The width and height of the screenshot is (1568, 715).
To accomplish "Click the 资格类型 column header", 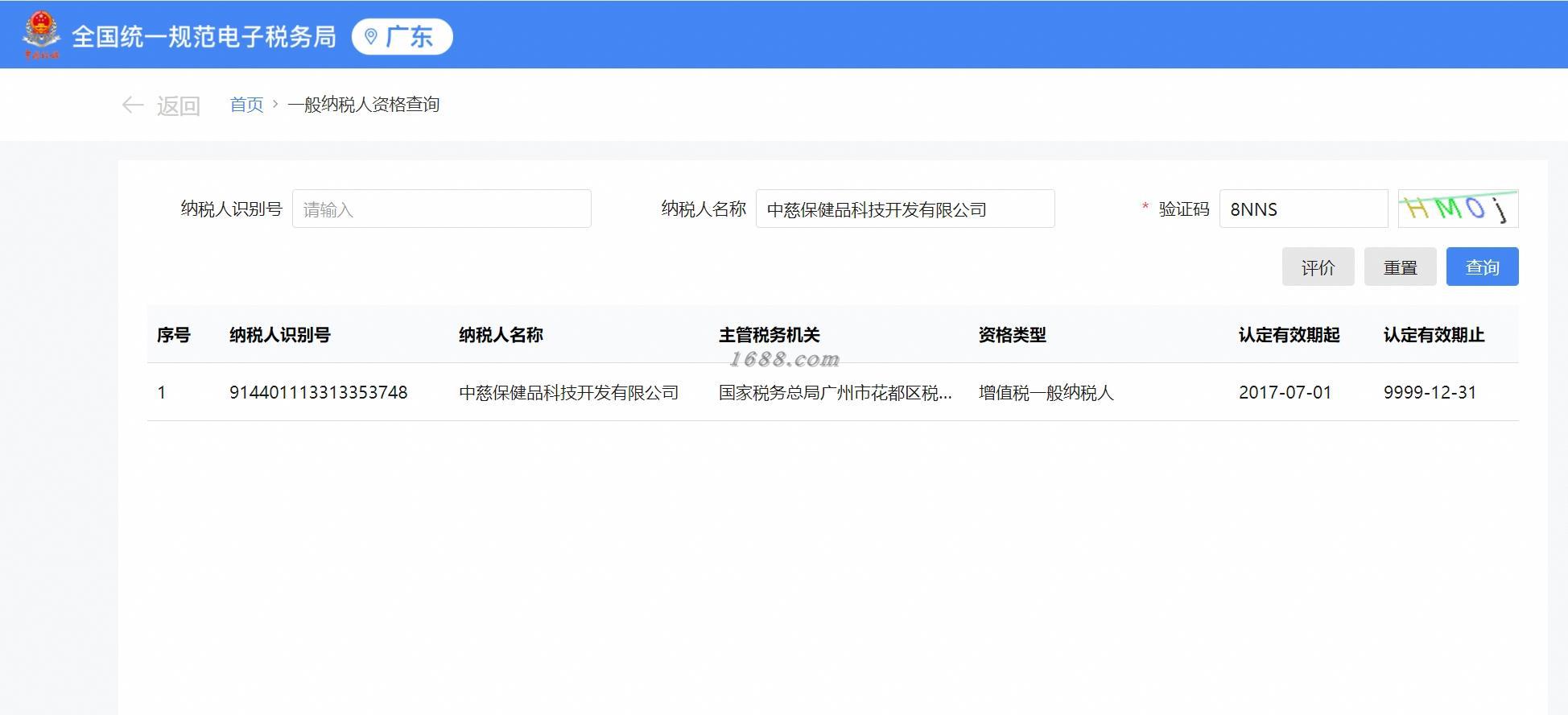I will [x=1012, y=334].
